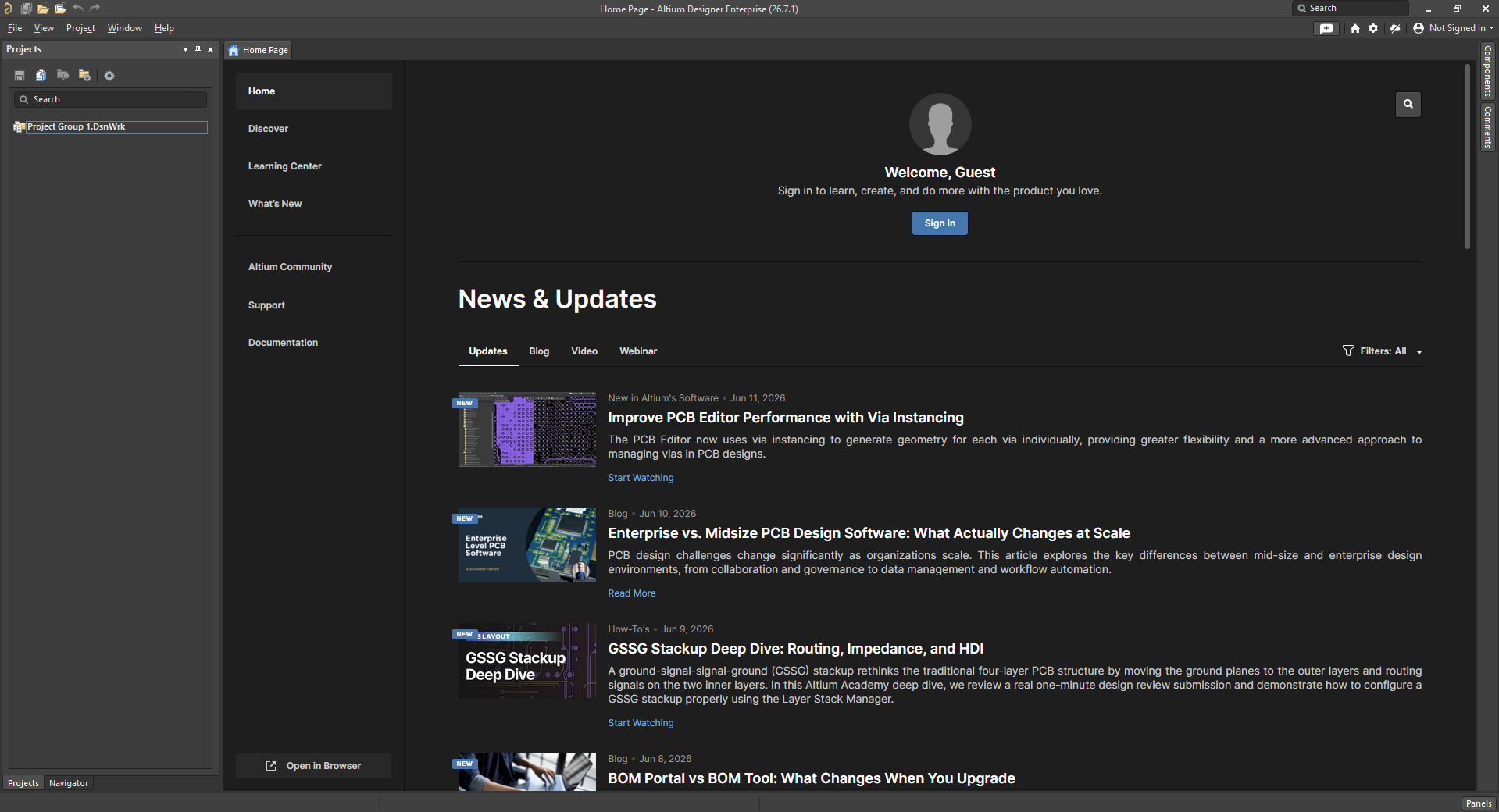The height and width of the screenshot is (812, 1499).
Task: Close the Projects panel with its X
Action: [x=211, y=49]
